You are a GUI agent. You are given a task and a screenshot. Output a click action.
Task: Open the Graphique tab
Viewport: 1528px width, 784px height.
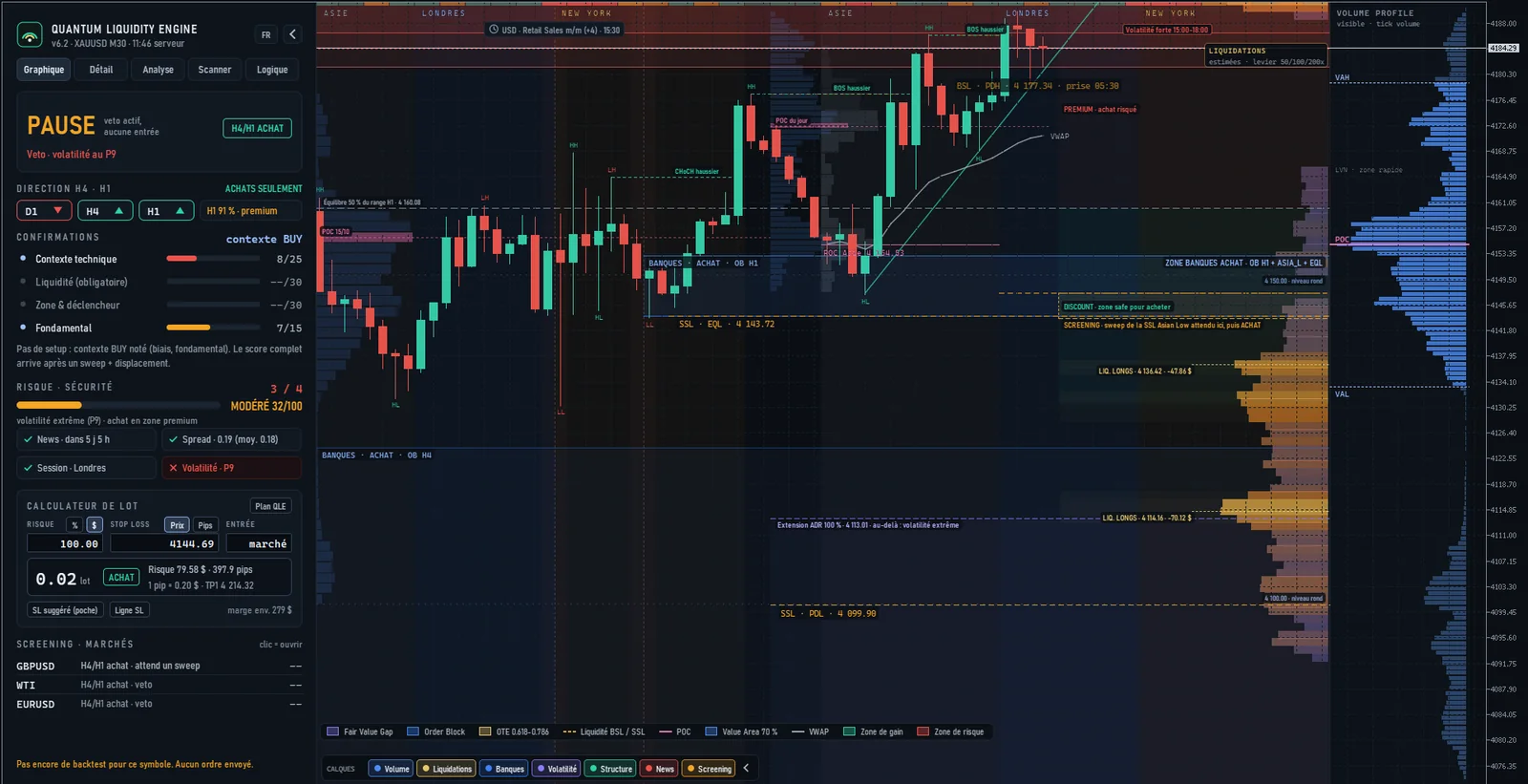coord(44,70)
